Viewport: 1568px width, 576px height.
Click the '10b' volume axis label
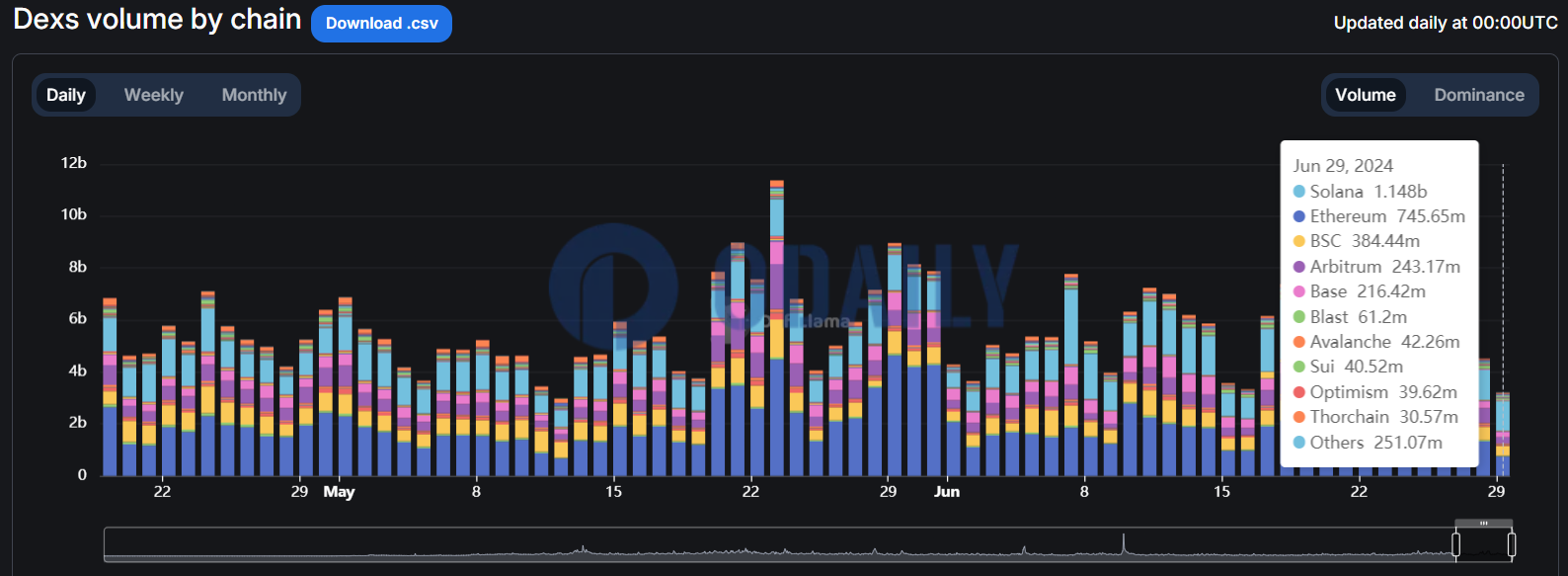click(x=74, y=214)
